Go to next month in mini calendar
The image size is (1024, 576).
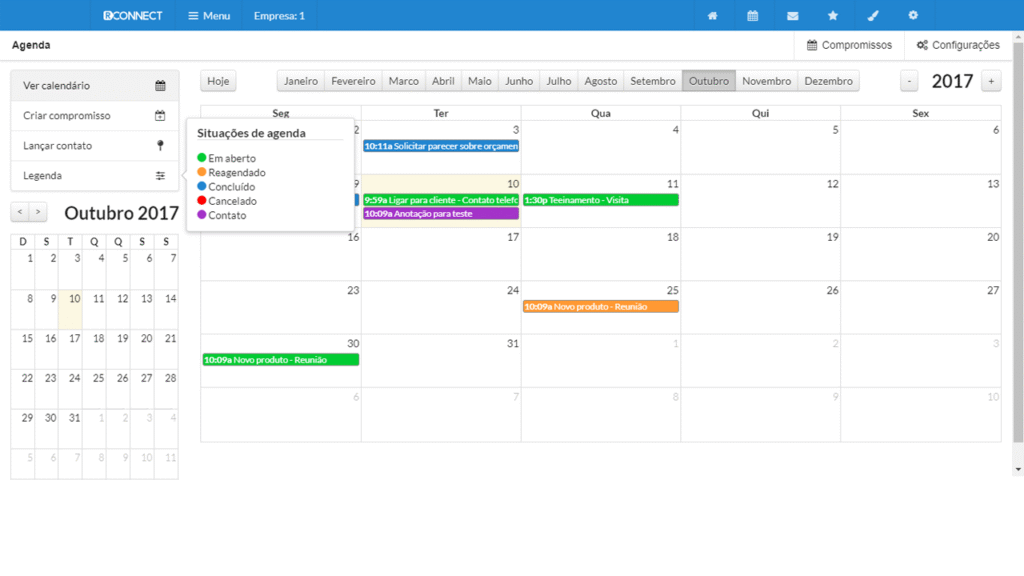click(38, 212)
